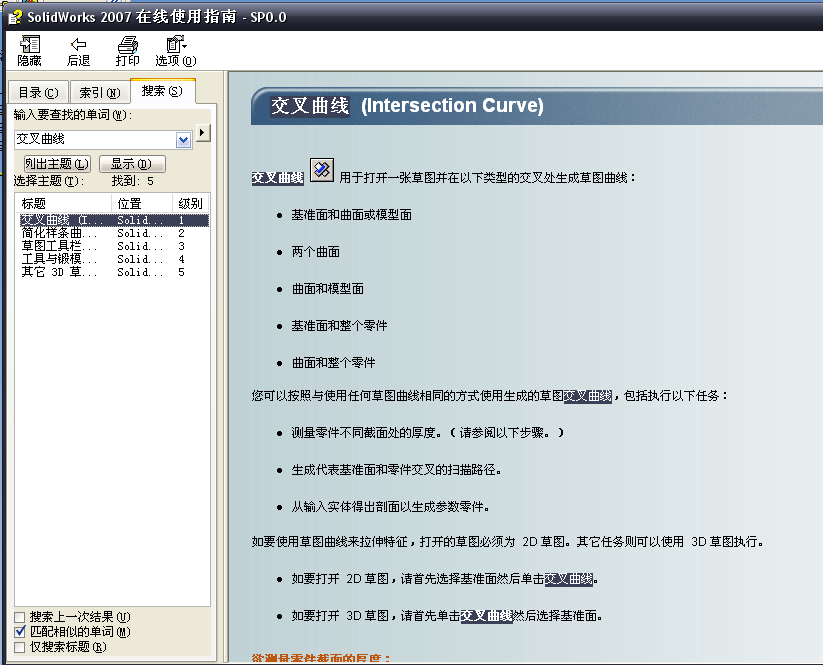Click the bullet text 曲面和模型面

328,289
